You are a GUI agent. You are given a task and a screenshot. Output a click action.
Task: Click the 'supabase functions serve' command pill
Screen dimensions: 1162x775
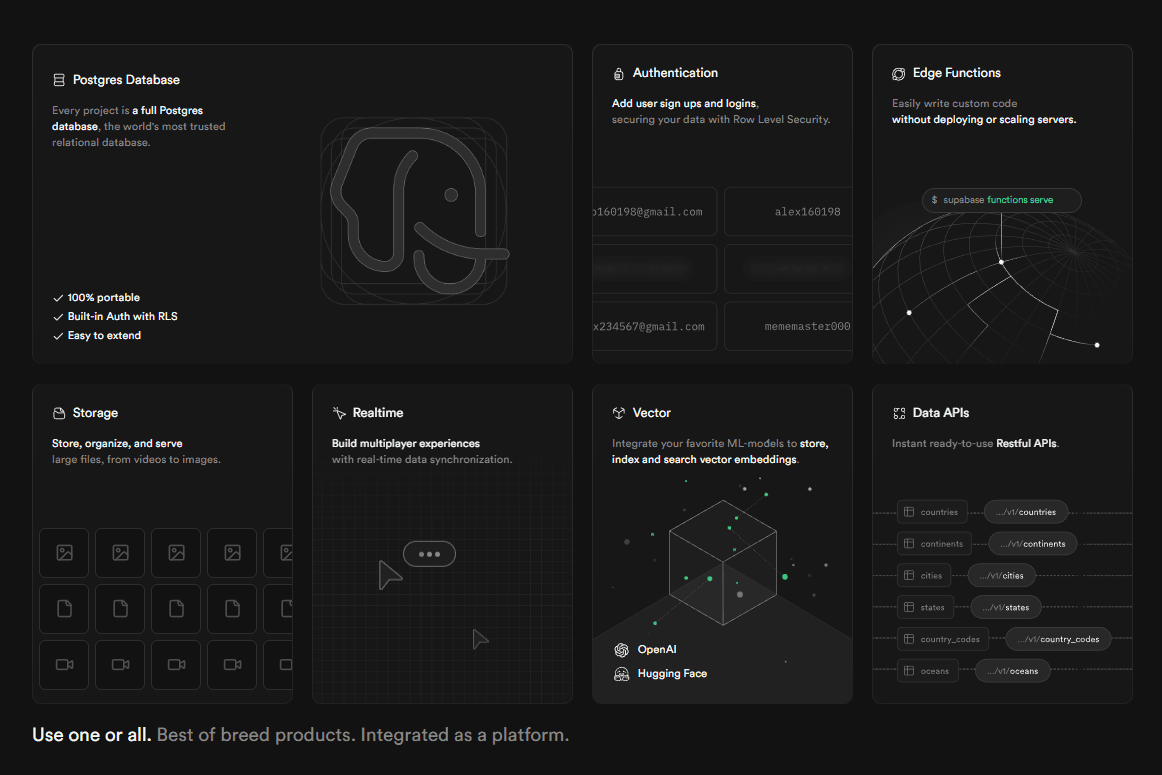coord(1001,200)
